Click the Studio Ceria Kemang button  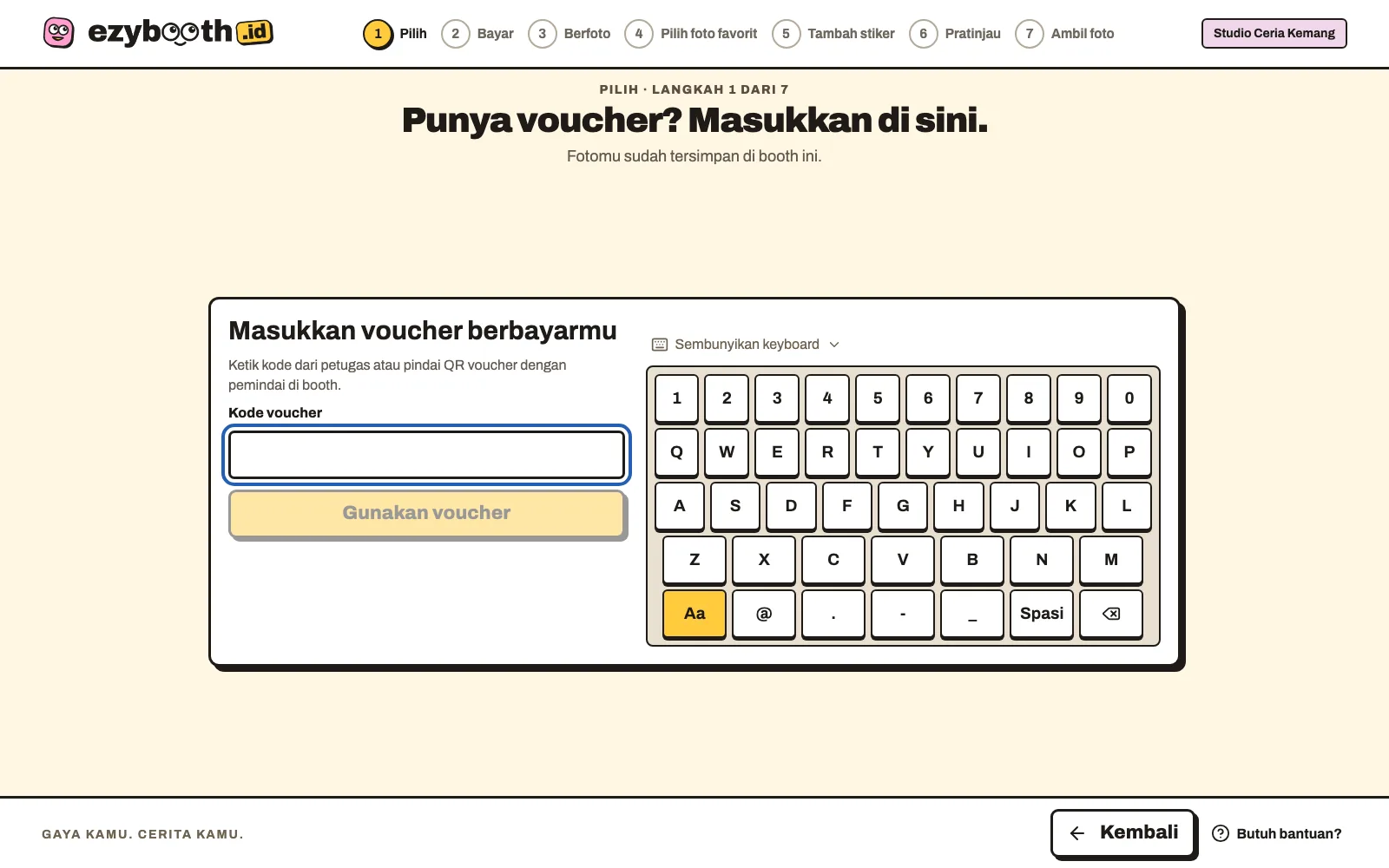(1274, 33)
